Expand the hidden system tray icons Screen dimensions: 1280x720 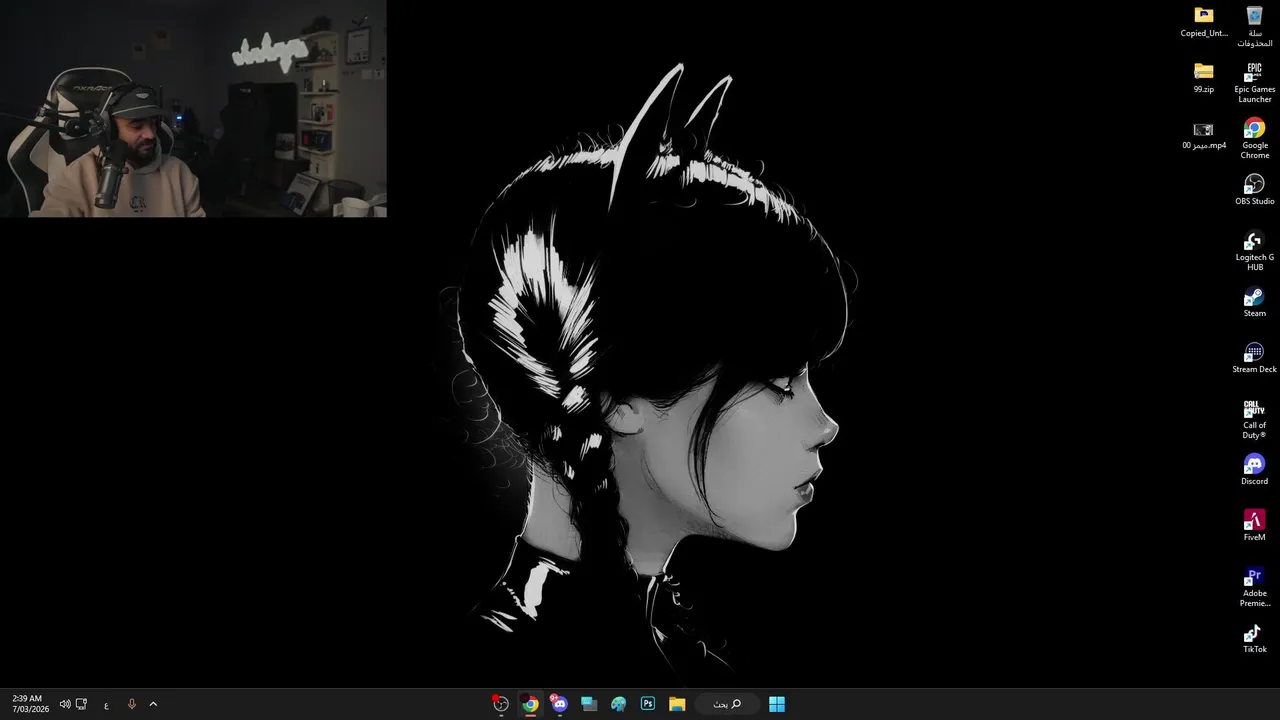(153, 704)
